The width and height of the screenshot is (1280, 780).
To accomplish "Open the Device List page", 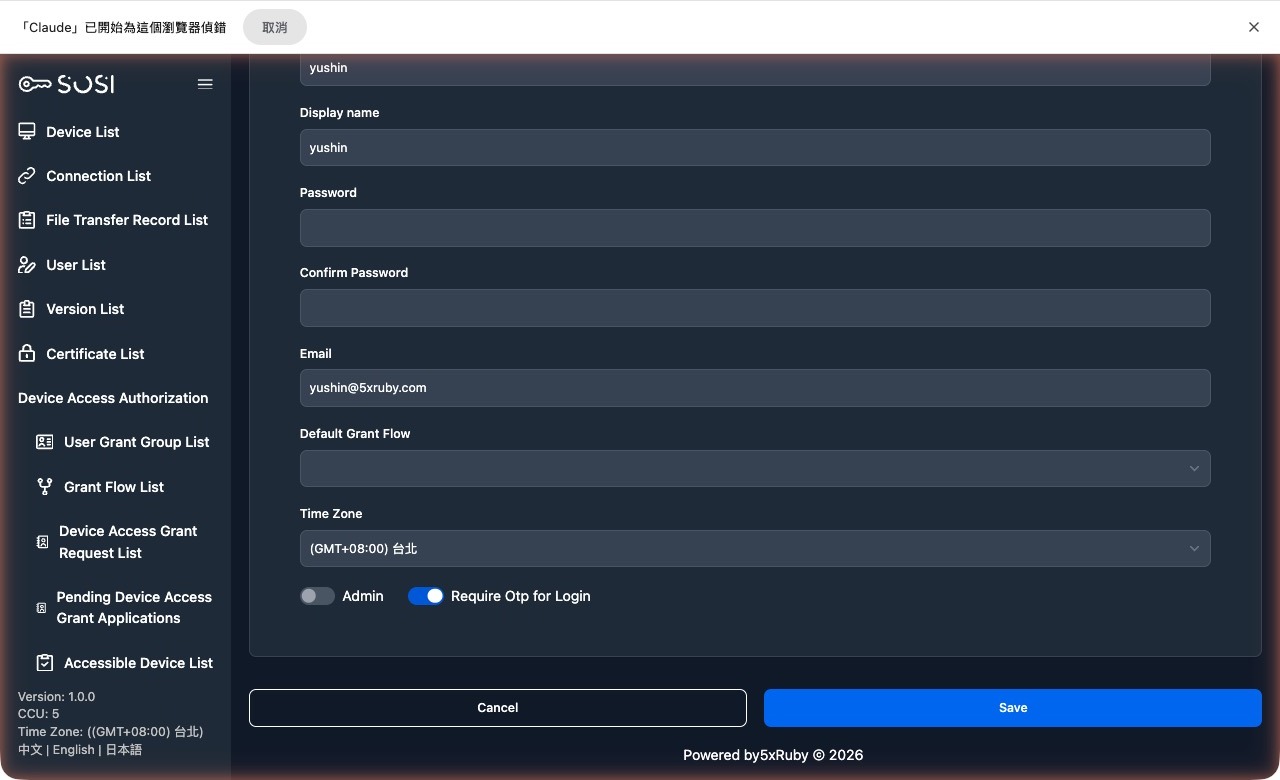I will tap(82, 131).
